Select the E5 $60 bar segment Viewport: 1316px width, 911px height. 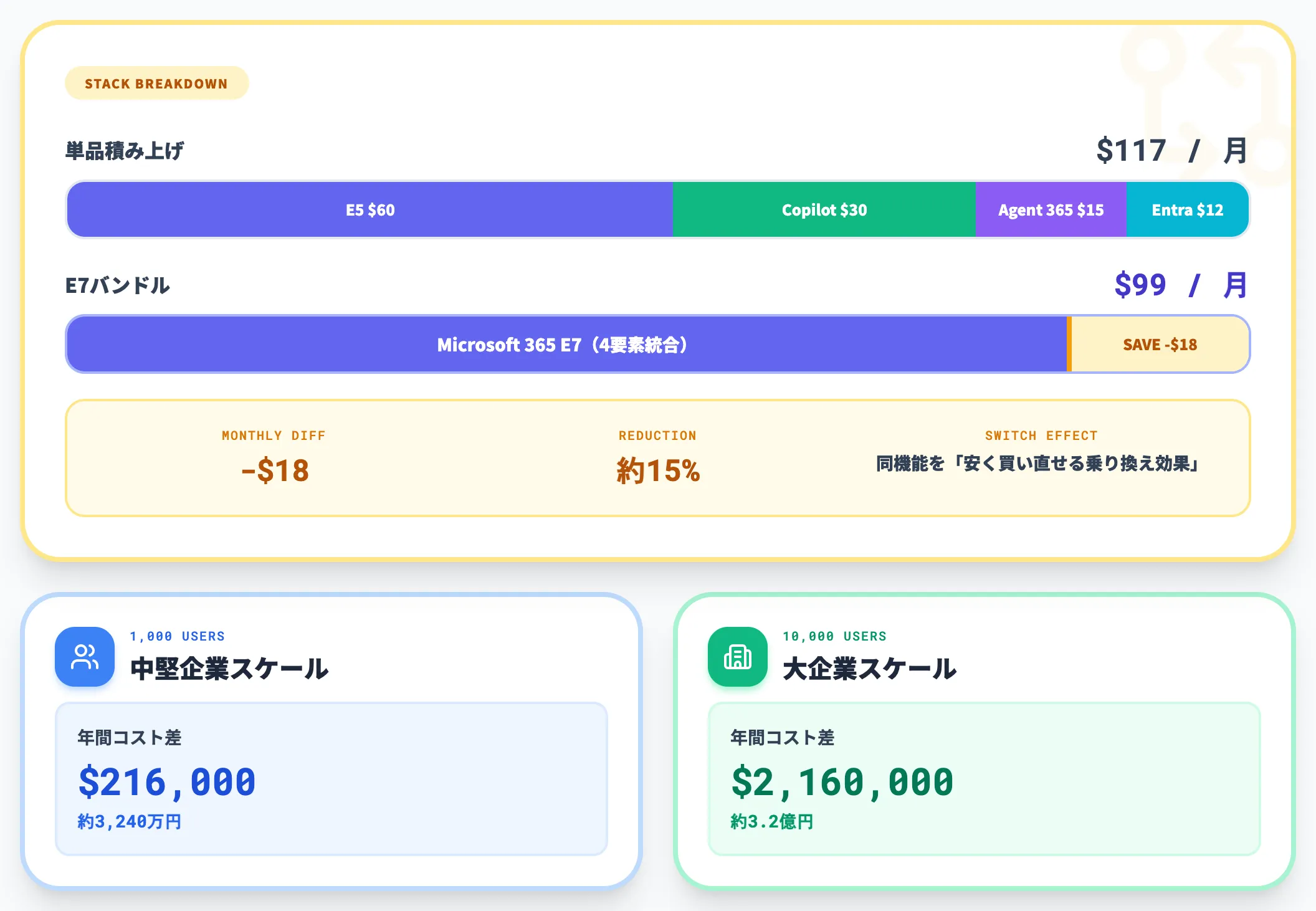tap(370, 210)
